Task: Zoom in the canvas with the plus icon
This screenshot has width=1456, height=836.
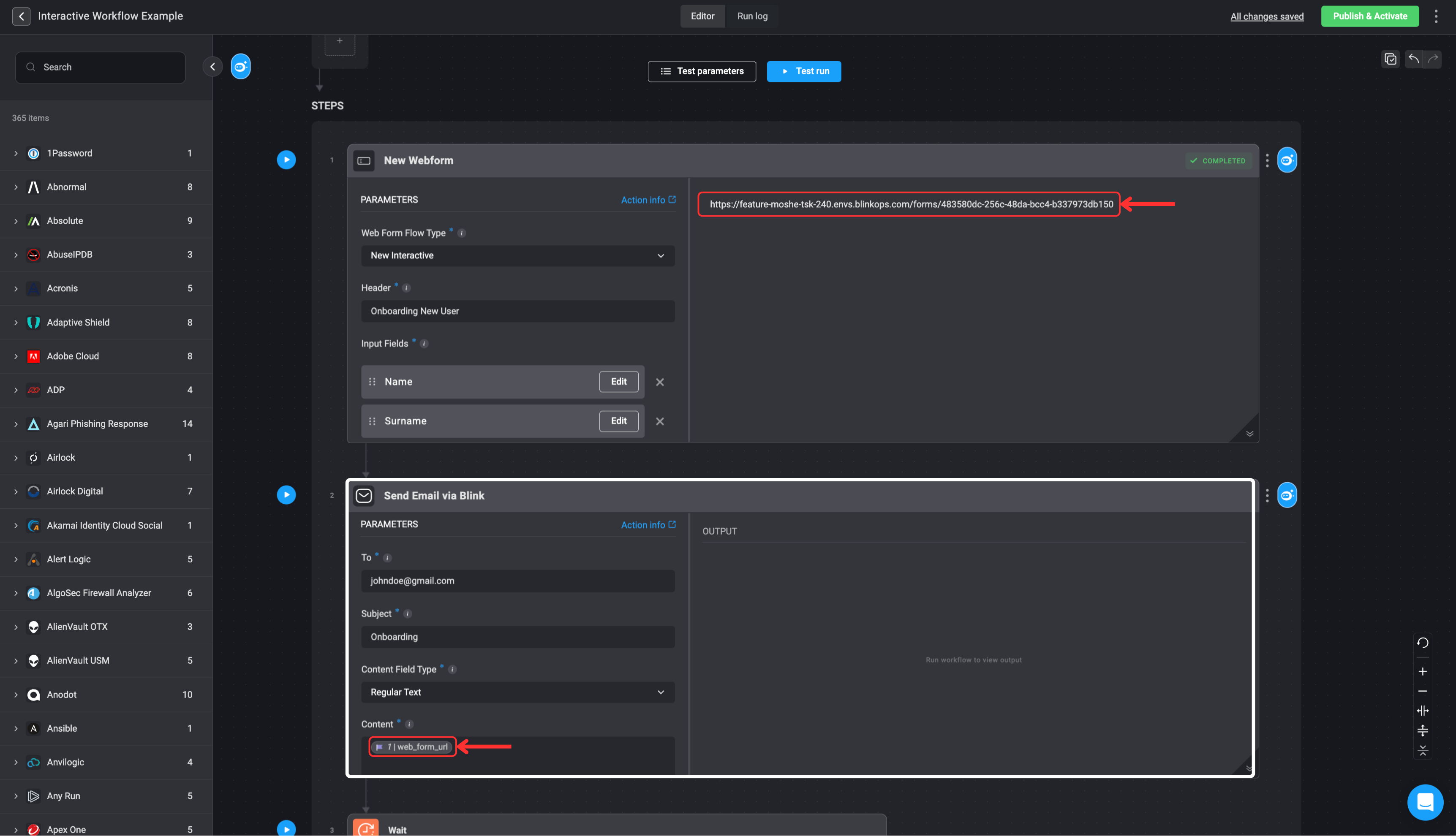Action: (x=1422, y=671)
